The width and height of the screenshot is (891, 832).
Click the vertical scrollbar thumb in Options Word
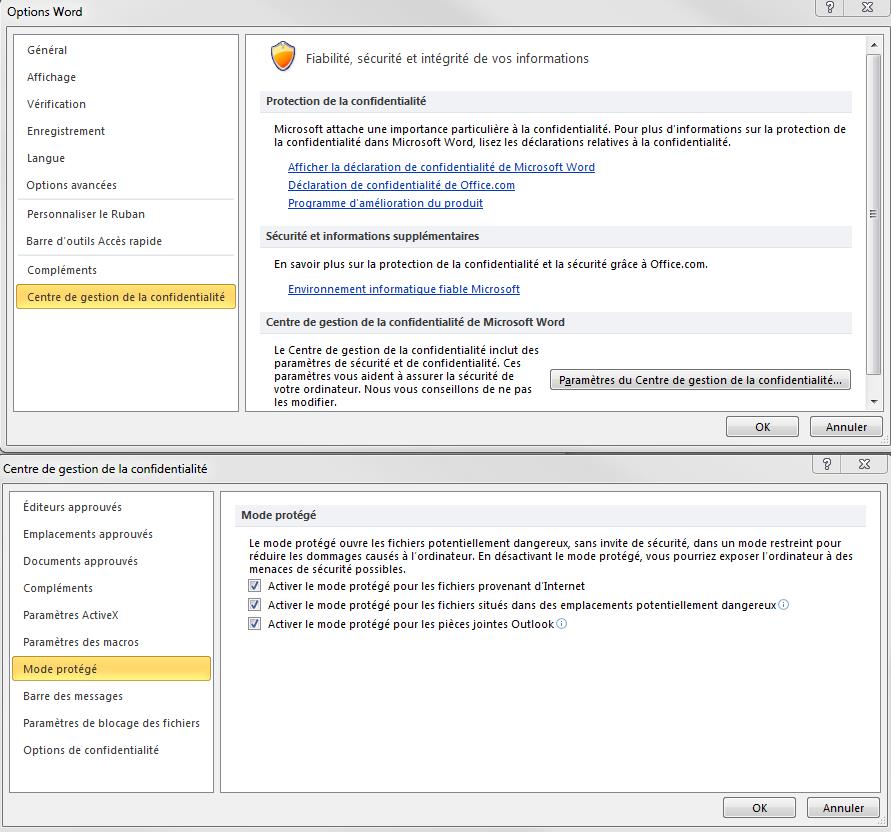(873, 214)
